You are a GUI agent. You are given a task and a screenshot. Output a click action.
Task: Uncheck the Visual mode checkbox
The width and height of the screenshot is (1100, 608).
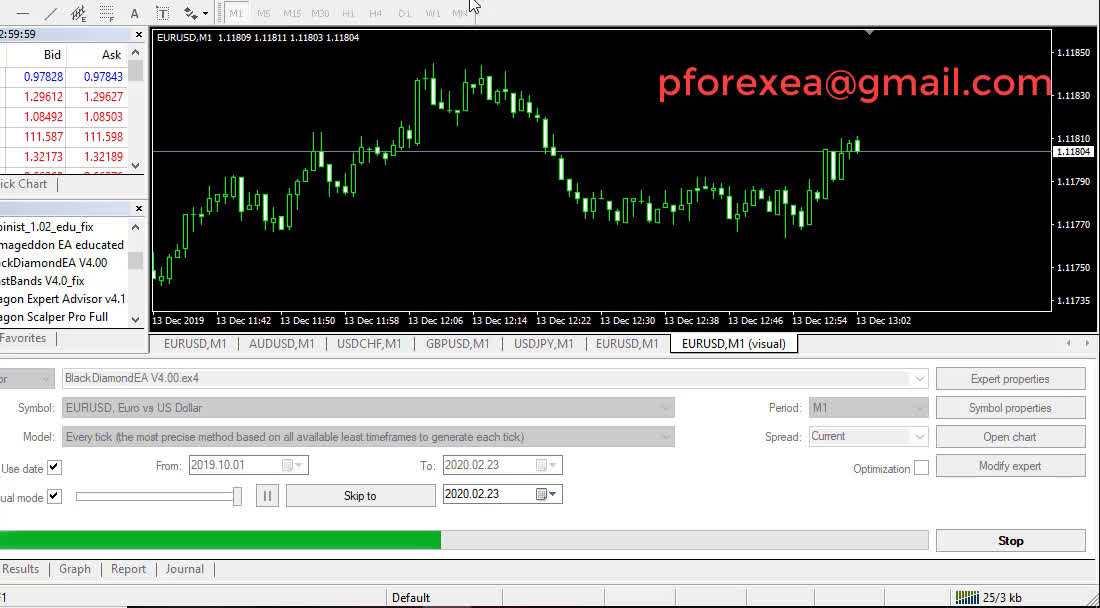54,496
